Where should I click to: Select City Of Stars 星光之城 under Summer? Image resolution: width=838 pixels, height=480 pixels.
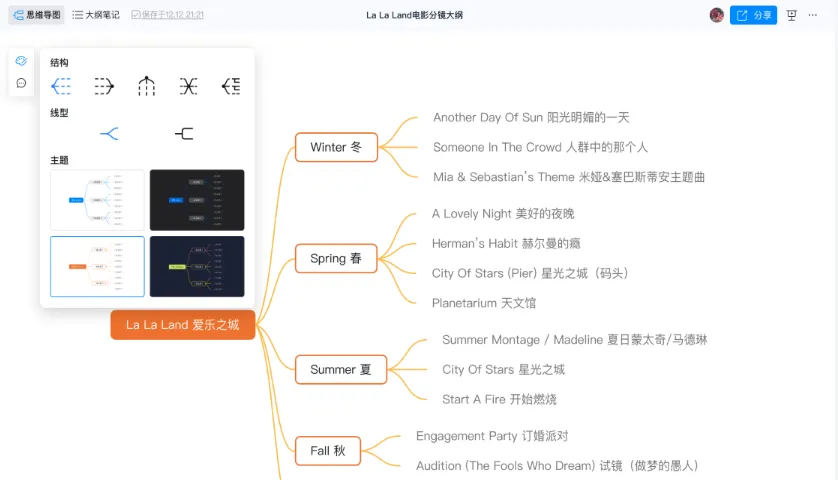coord(503,369)
